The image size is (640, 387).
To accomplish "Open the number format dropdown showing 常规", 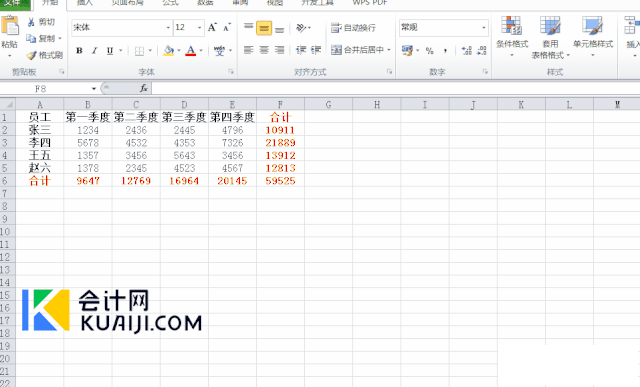I will 444,27.
